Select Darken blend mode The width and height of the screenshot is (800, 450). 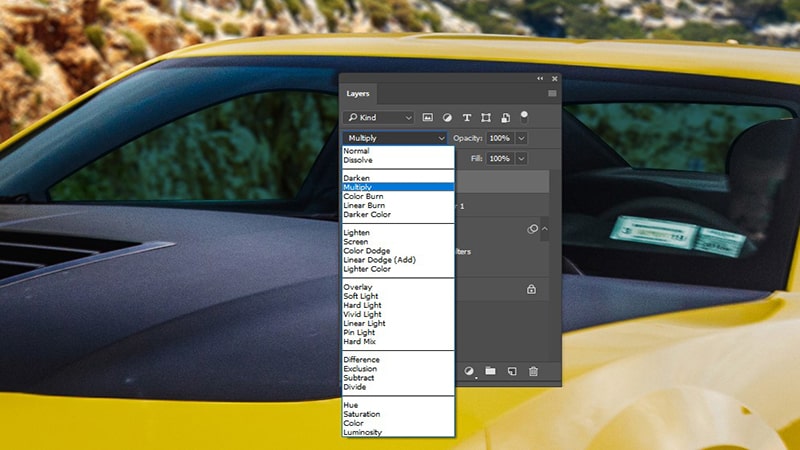point(398,178)
